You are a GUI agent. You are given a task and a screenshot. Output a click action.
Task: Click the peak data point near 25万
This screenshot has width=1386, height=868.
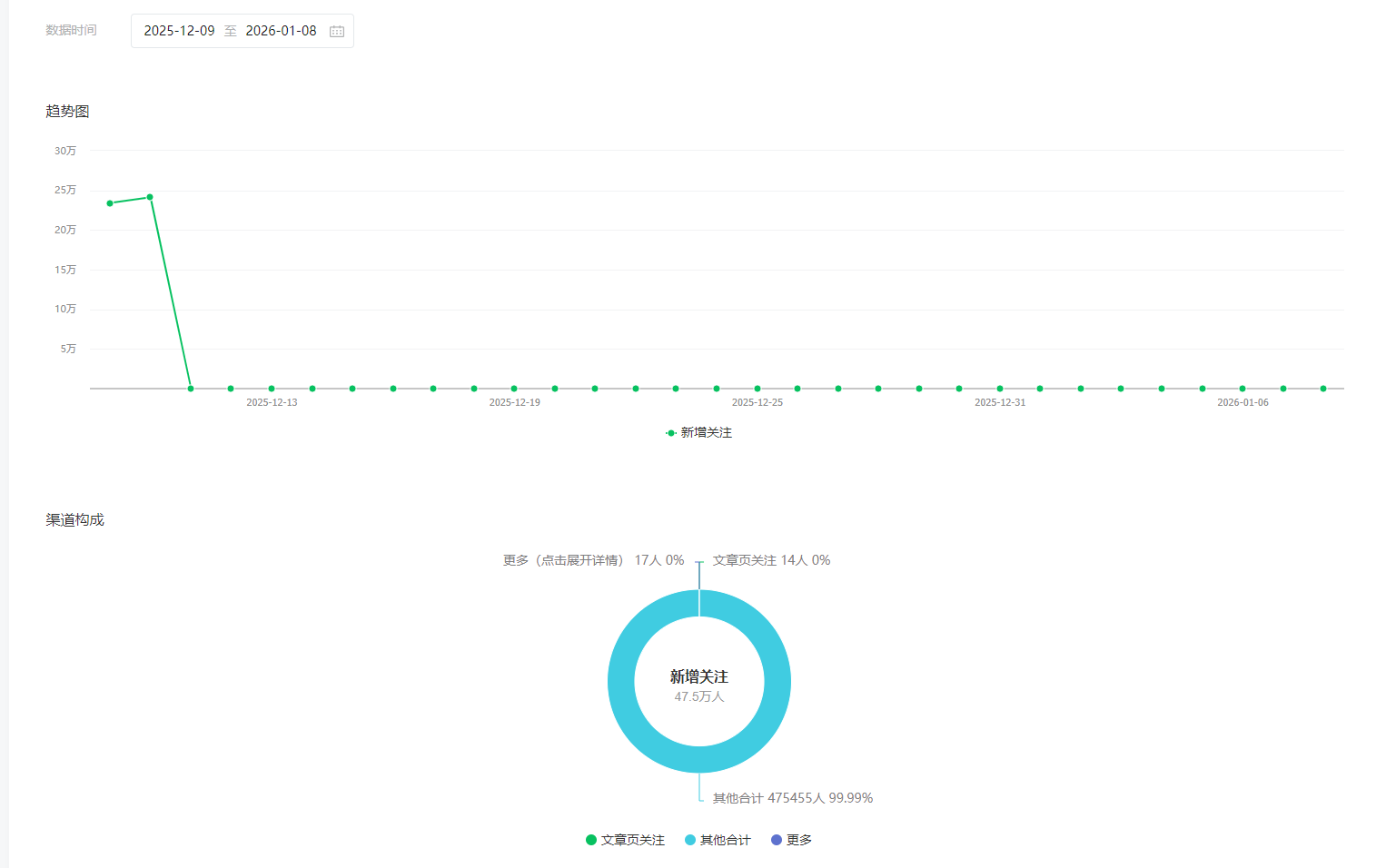[150, 197]
